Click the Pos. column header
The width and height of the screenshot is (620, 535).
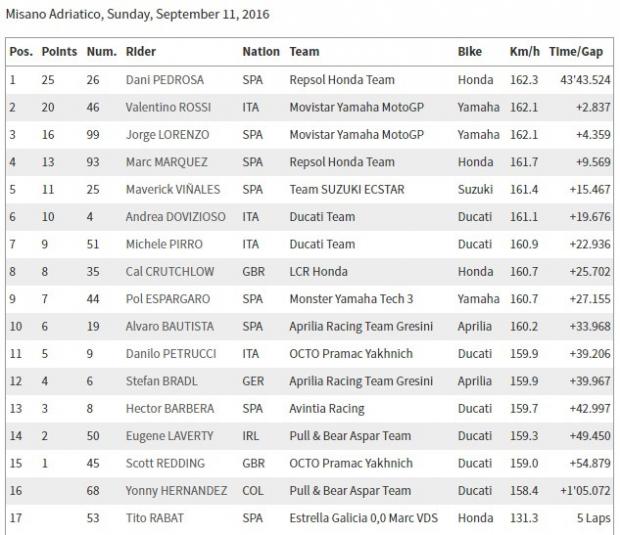coord(20,52)
